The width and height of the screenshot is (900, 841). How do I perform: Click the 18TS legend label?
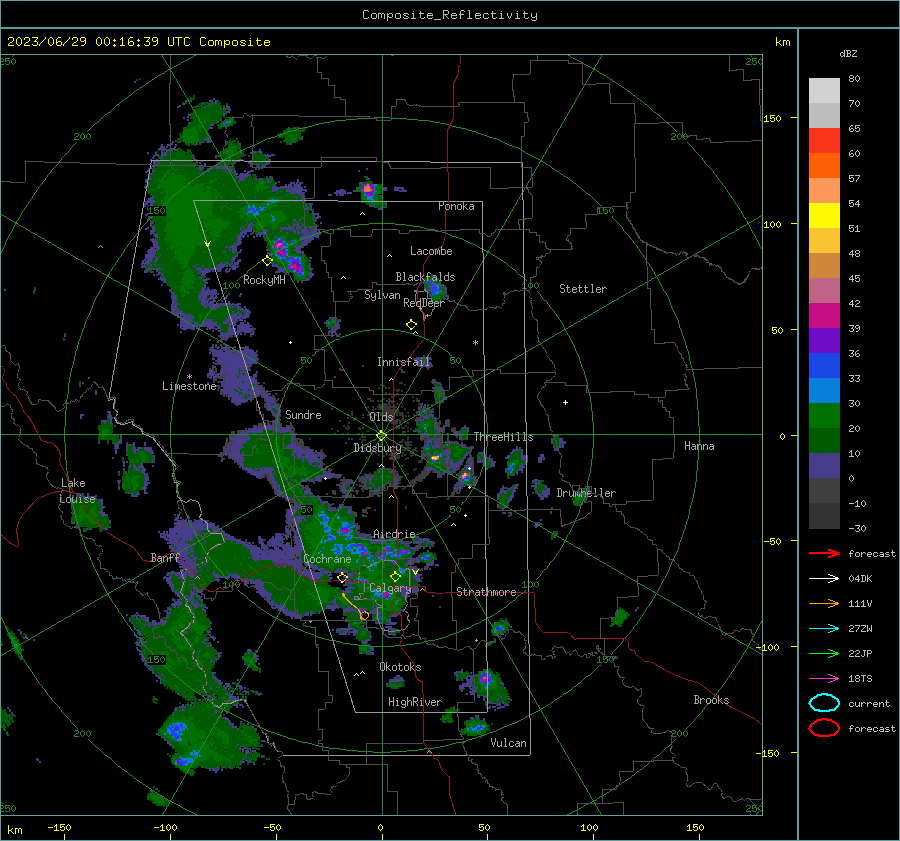(860, 679)
